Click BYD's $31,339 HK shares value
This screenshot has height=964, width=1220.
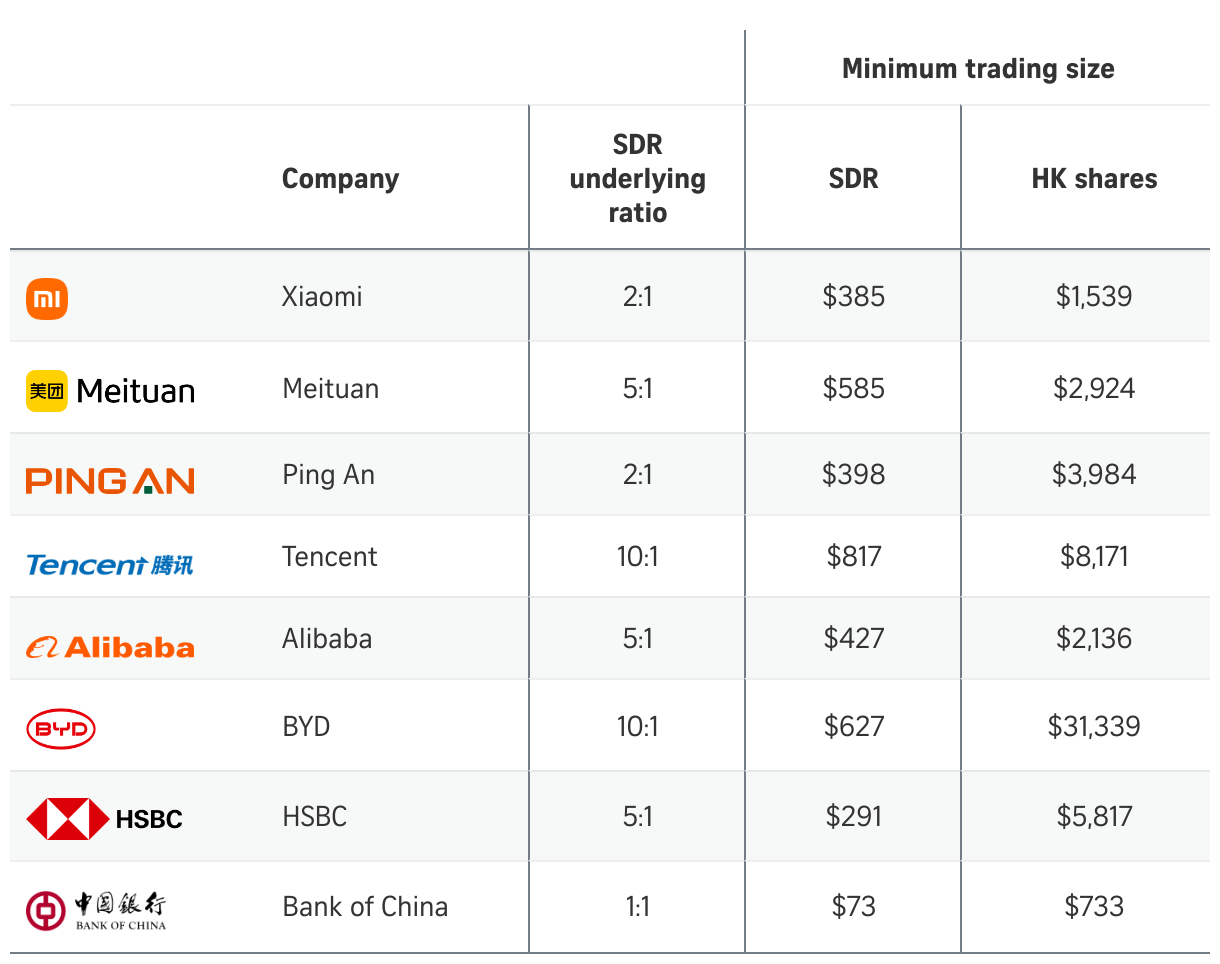1093,726
